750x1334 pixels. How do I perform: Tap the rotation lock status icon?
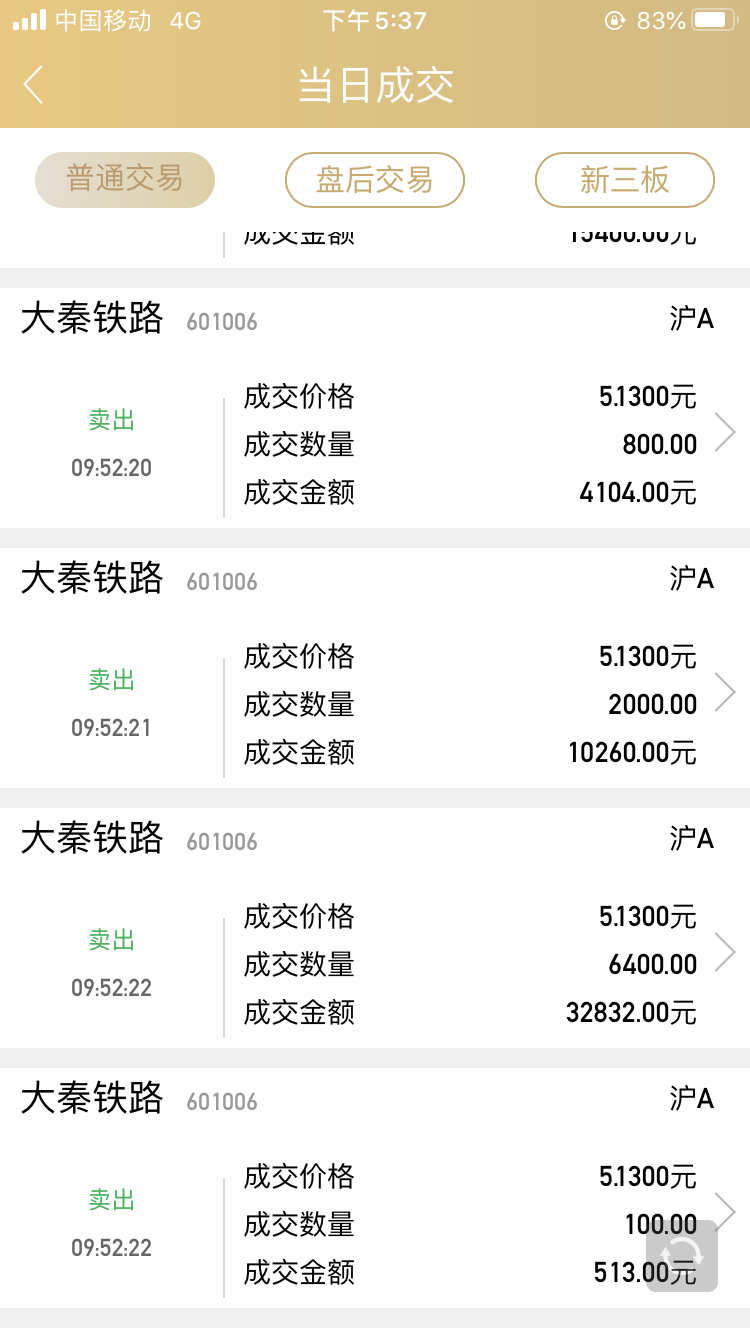pos(615,20)
